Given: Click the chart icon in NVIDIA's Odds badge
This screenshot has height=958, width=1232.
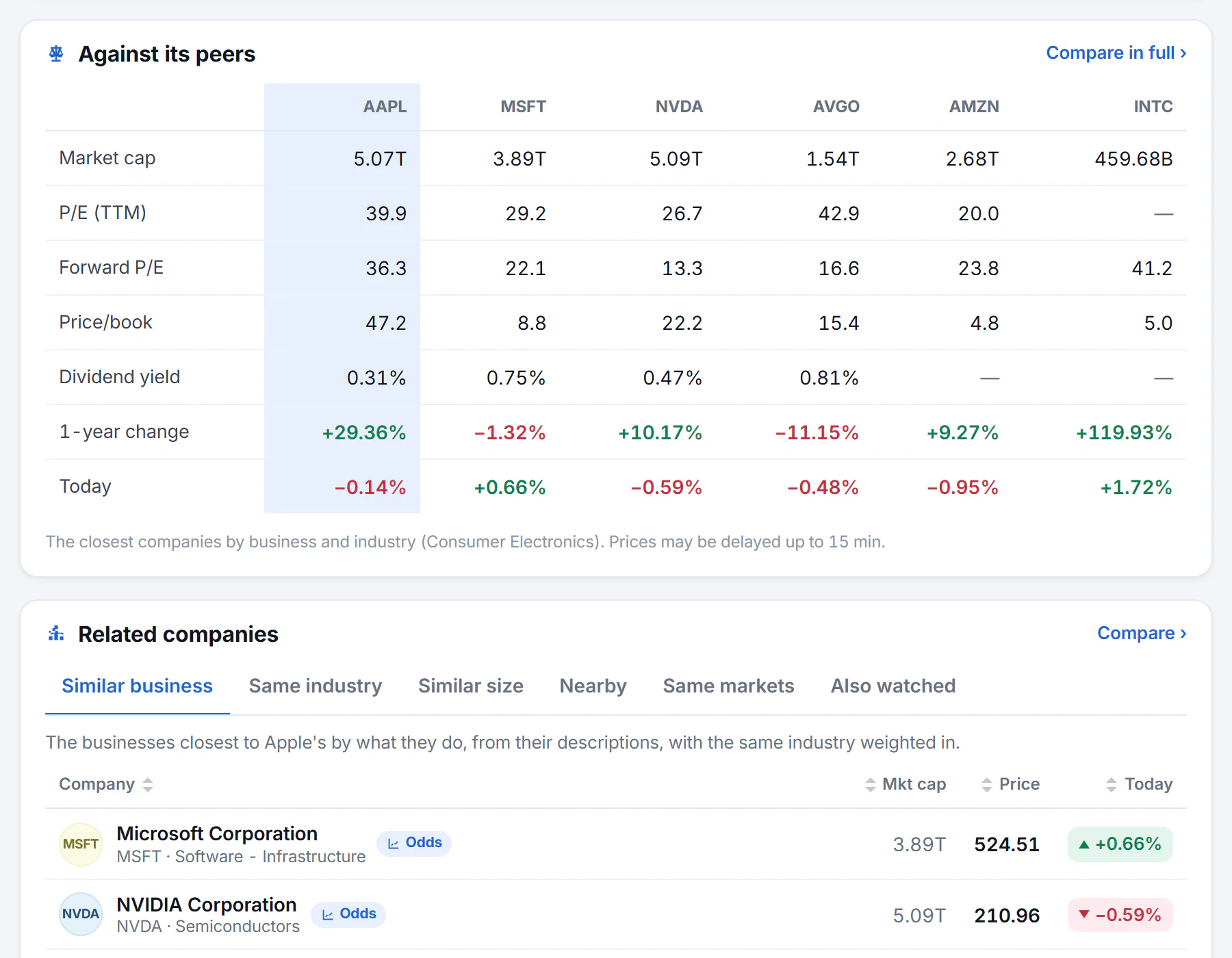Looking at the screenshot, I should [x=328, y=915].
